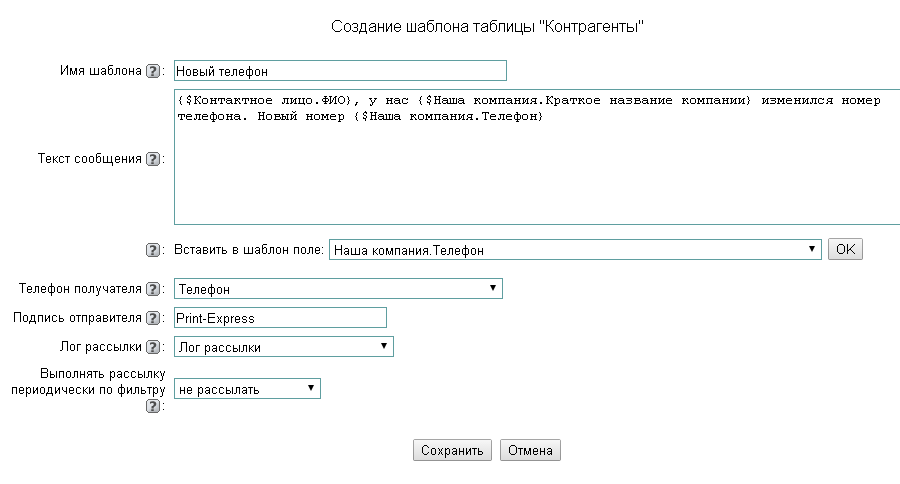The width and height of the screenshot is (900, 484).
Task: Click the Подпись отправителя label text
Action: point(77,318)
